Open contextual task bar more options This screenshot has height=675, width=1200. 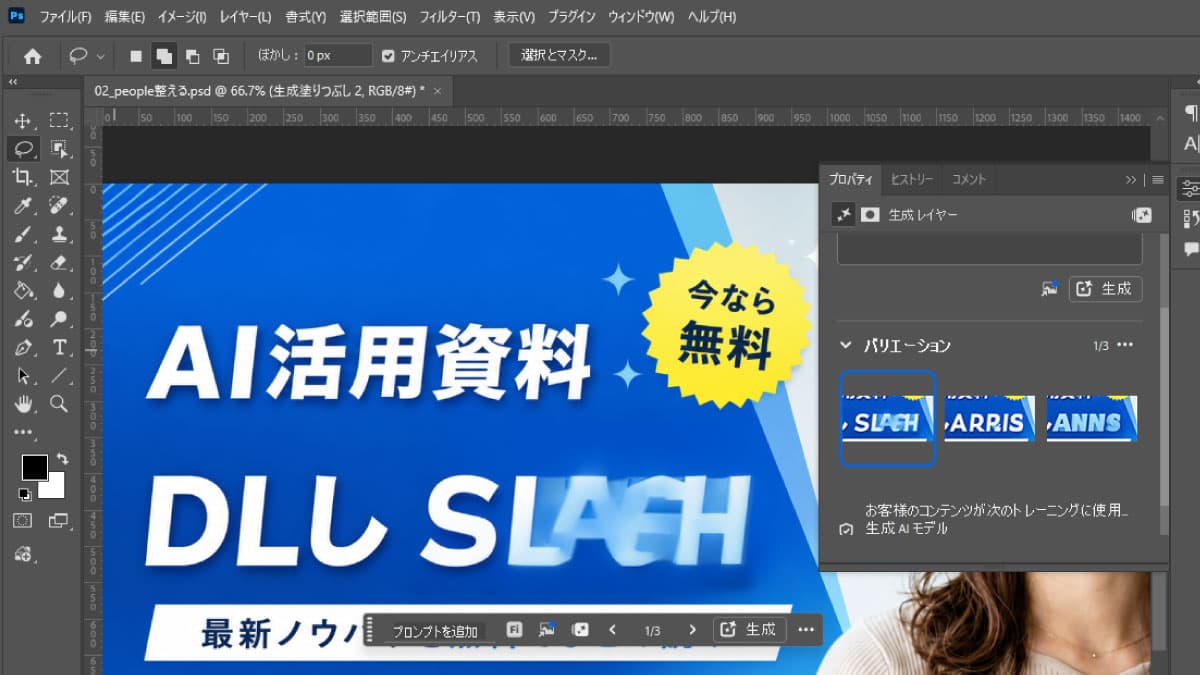(807, 630)
